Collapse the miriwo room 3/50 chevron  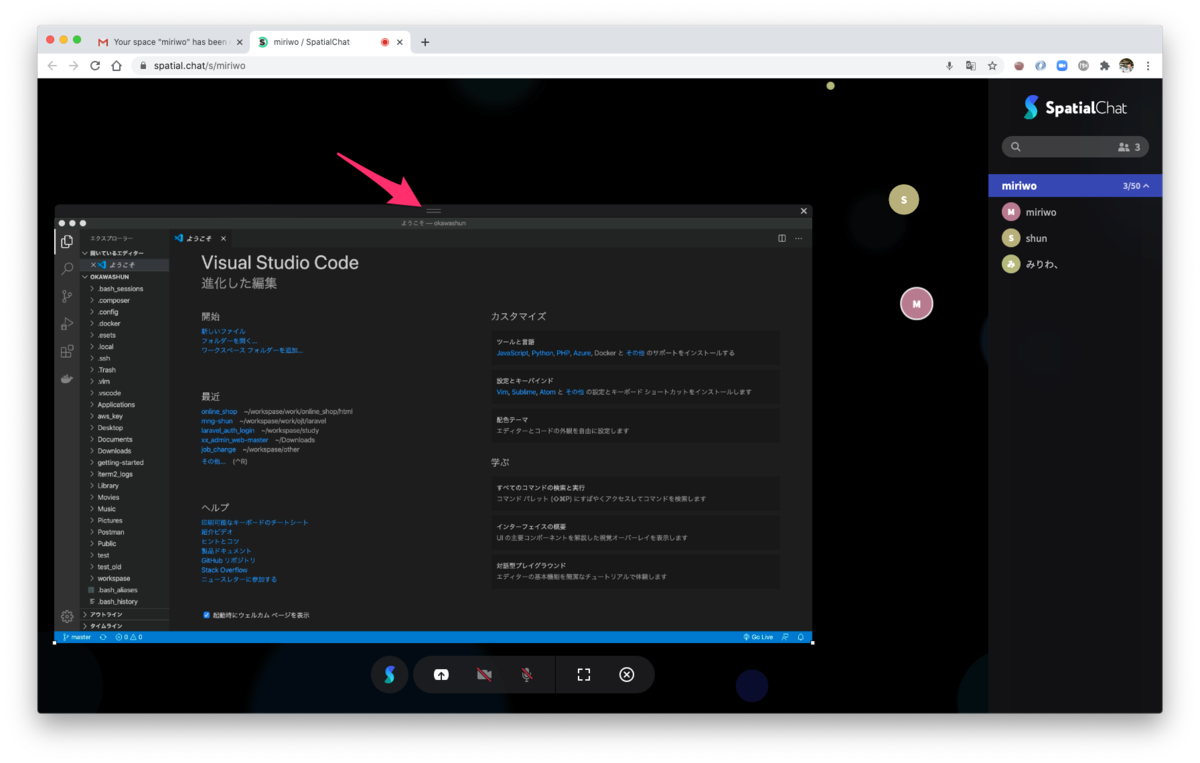pos(1146,186)
